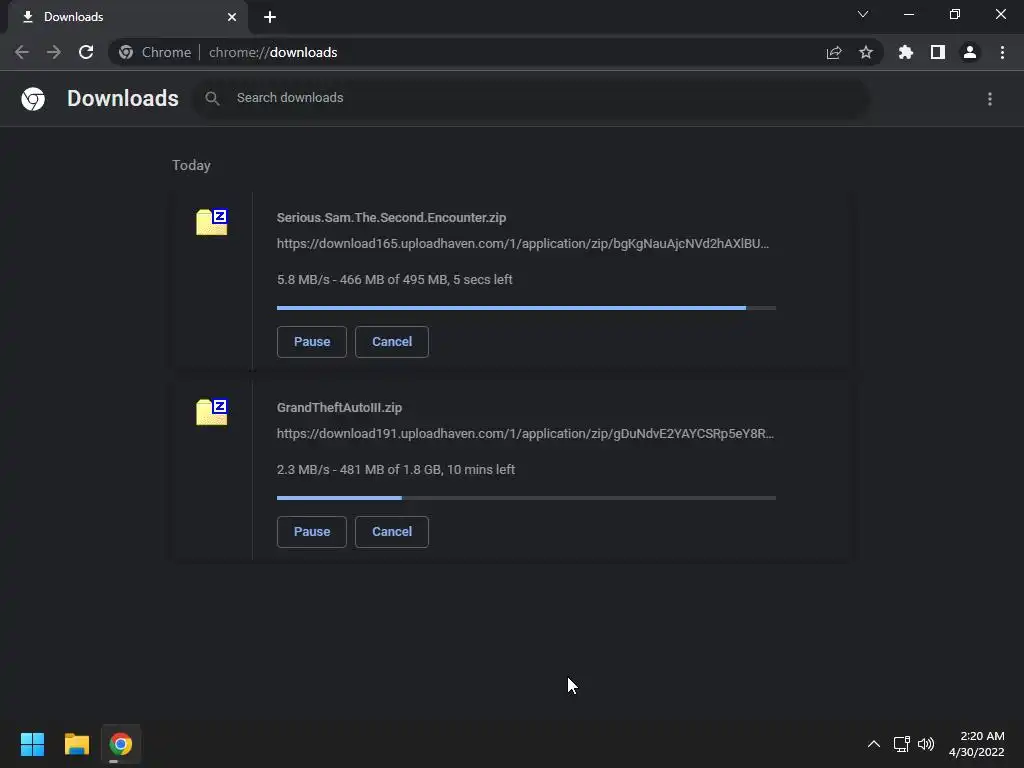Click the browser back arrow
This screenshot has width=1024, height=768.
click(x=22, y=52)
